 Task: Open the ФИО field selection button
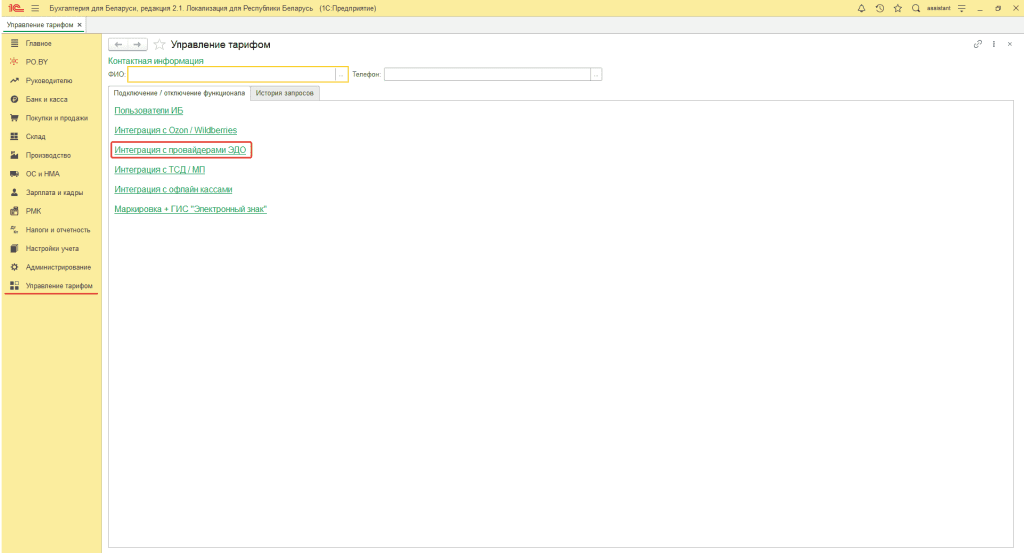(342, 74)
